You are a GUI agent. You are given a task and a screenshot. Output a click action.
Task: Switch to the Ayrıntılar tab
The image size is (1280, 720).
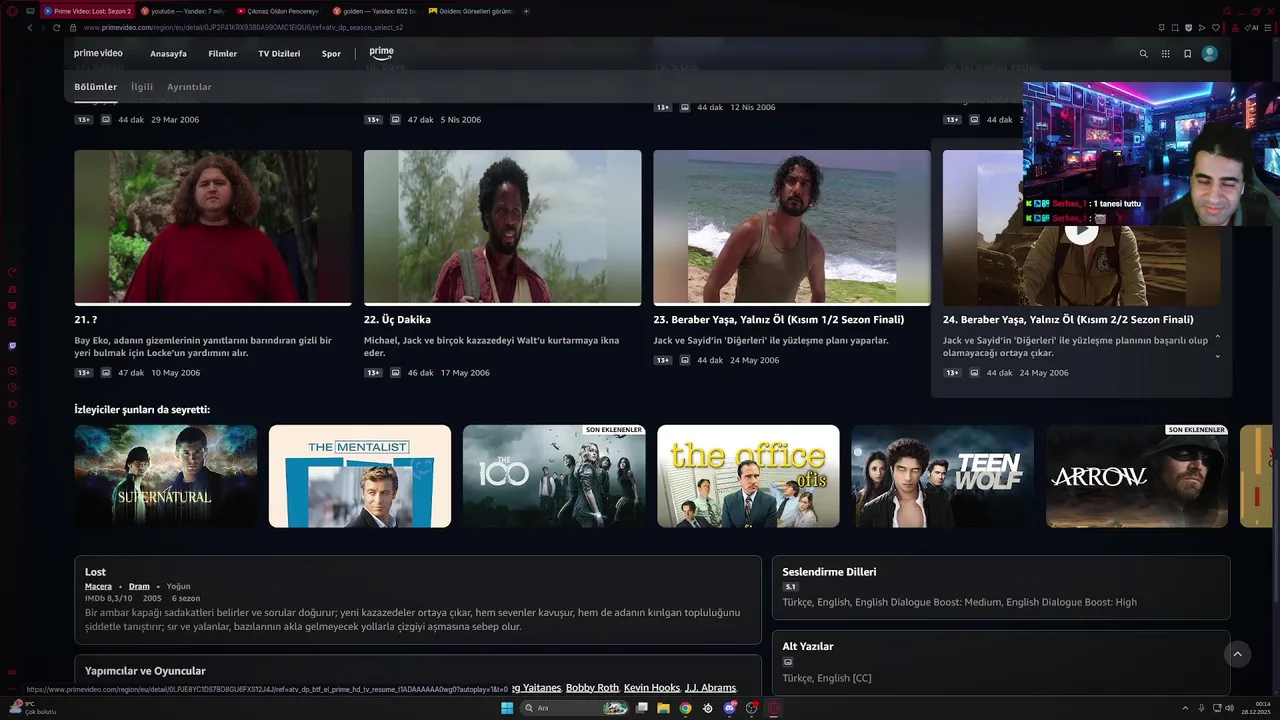coord(189,87)
